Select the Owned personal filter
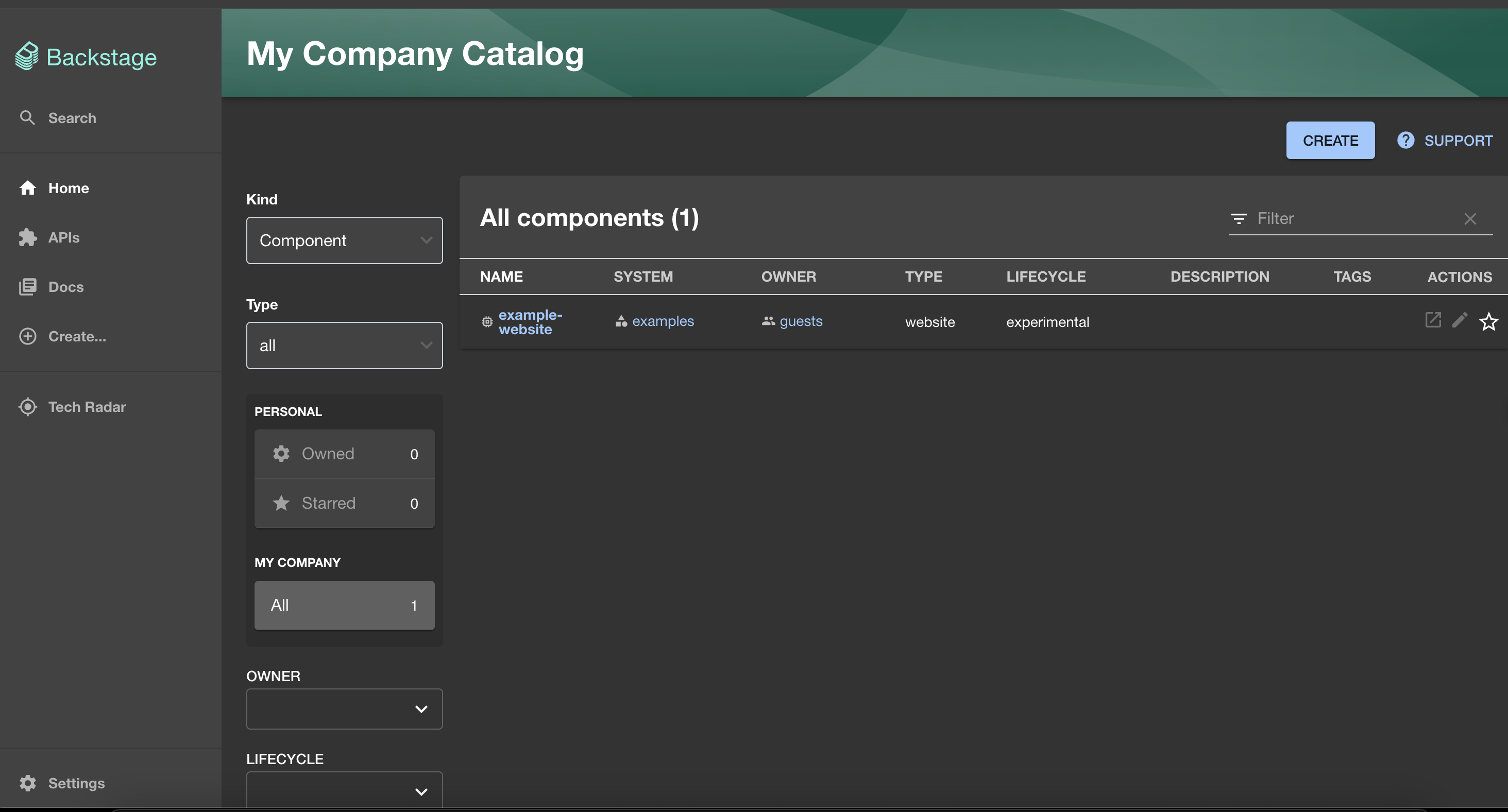Viewport: 1508px width, 812px height. [344, 454]
